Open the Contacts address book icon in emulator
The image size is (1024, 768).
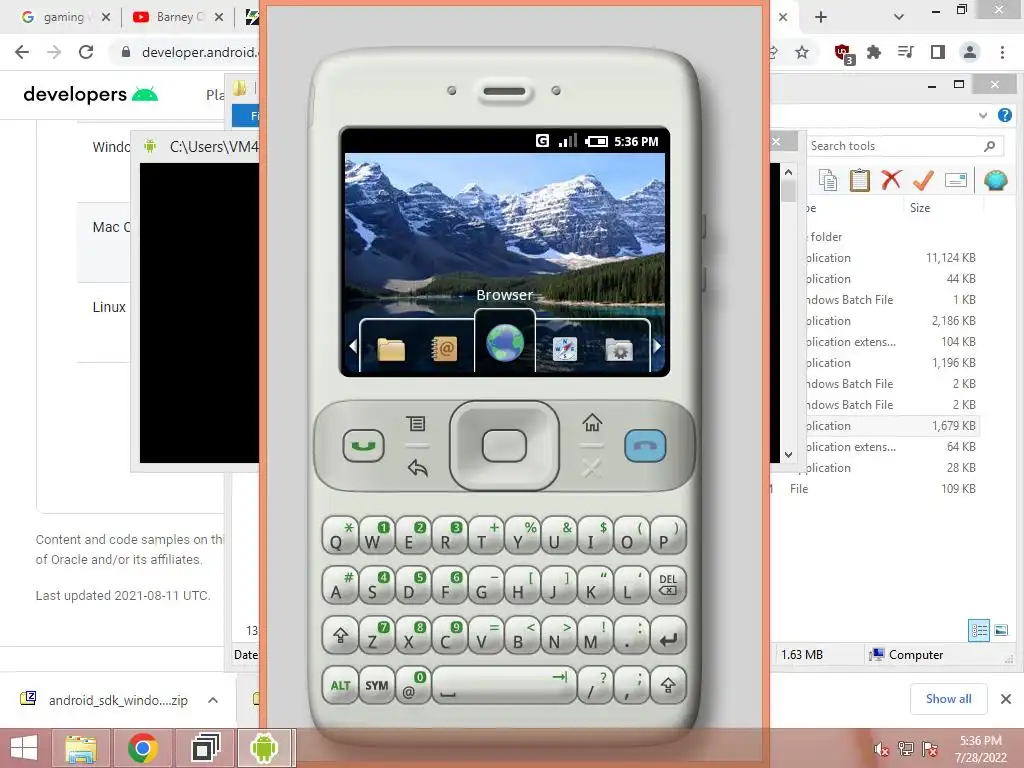(x=444, y=349)
